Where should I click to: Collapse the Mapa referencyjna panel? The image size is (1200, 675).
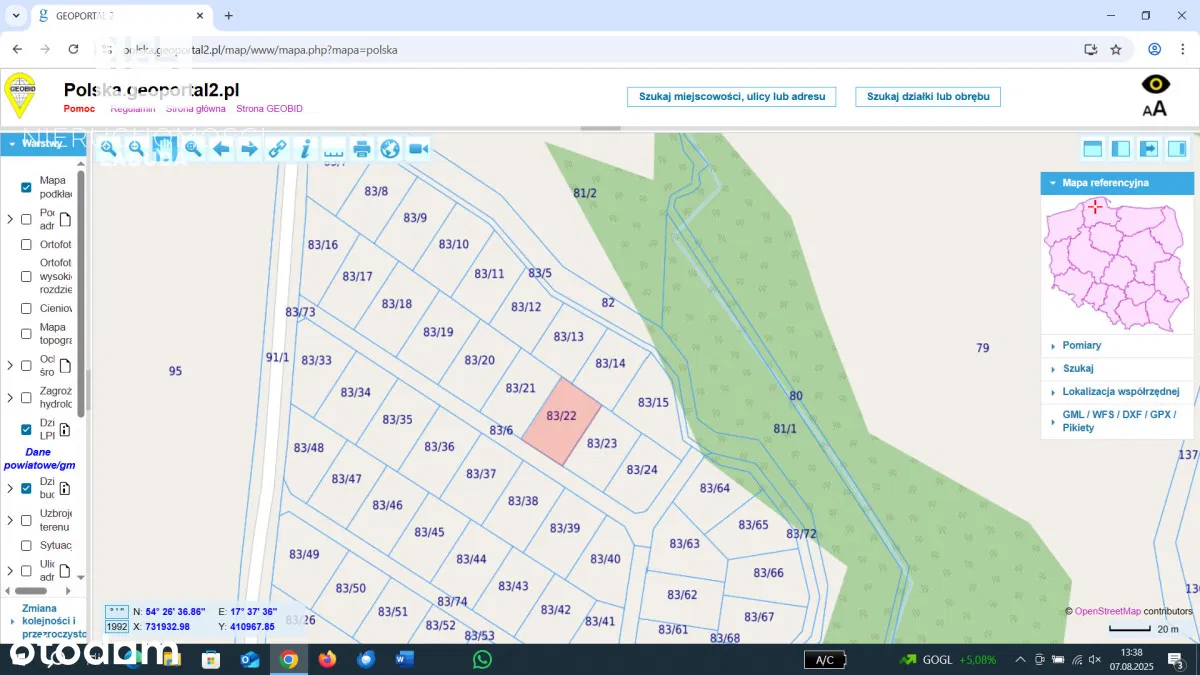[x=1052, y=183]
